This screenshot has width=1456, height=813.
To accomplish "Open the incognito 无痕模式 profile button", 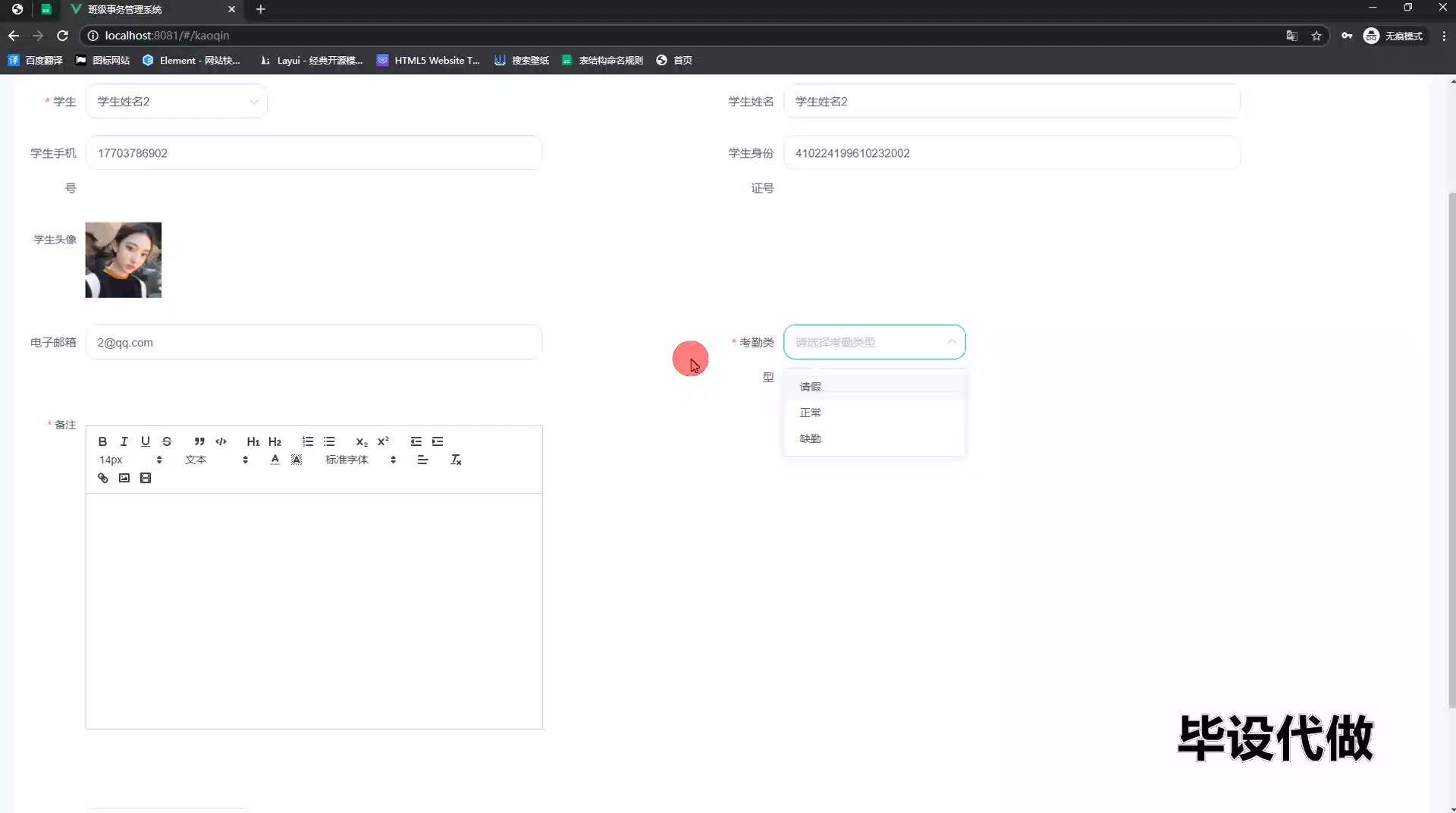I will click(1393, 36).
